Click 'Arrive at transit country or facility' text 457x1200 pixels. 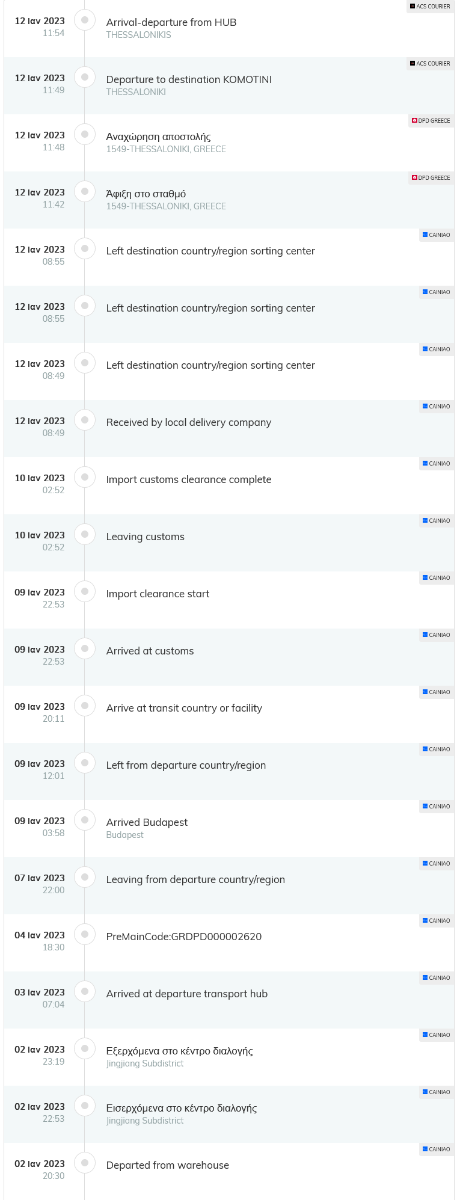184,708
